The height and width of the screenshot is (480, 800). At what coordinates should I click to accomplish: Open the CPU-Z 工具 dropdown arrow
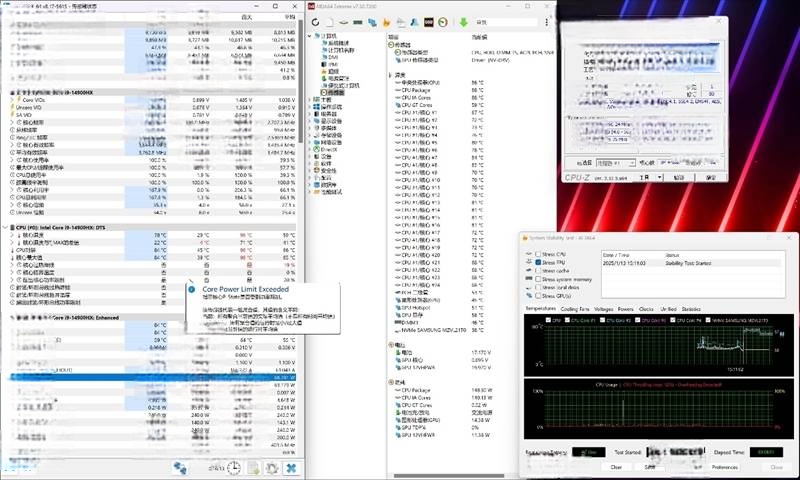659,177
